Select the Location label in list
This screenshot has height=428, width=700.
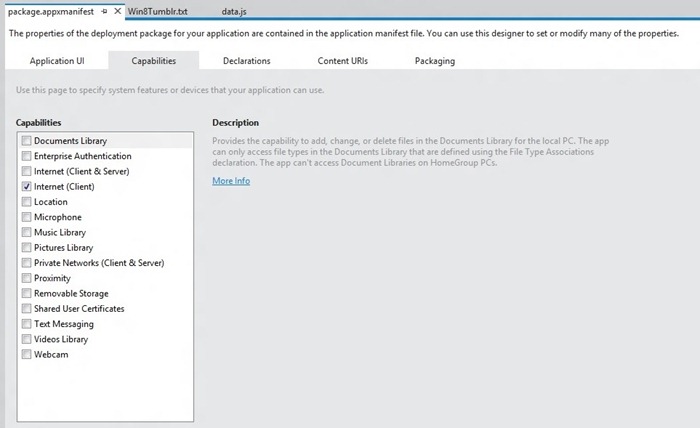tap(50, 202)
